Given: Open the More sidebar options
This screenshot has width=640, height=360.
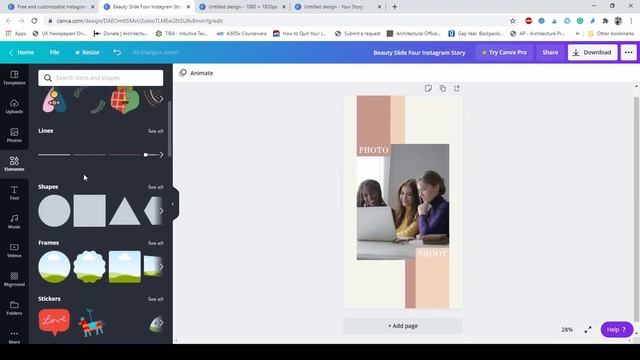Looking at the screenshot, I should [14, 337].
